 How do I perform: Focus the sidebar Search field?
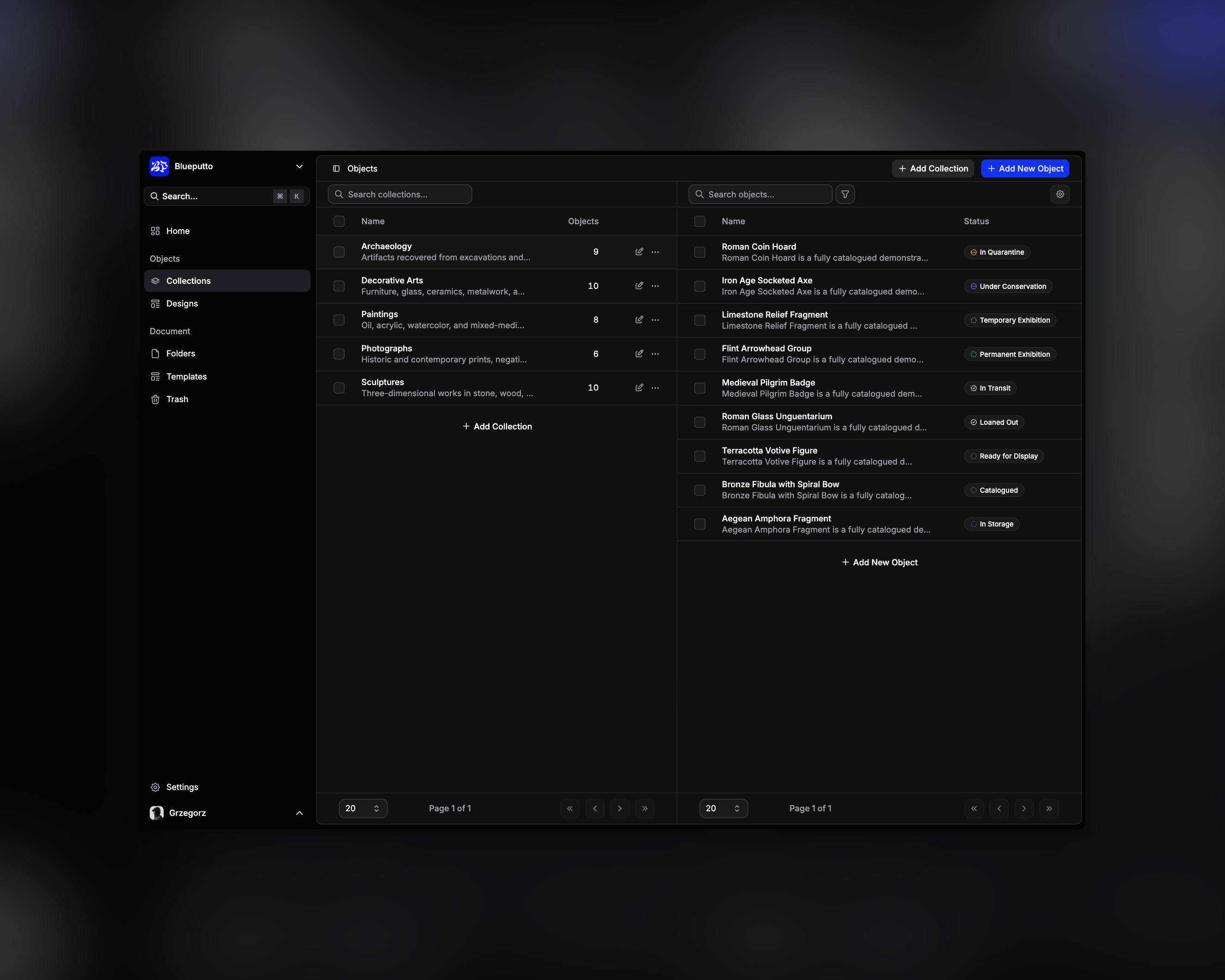227,196
